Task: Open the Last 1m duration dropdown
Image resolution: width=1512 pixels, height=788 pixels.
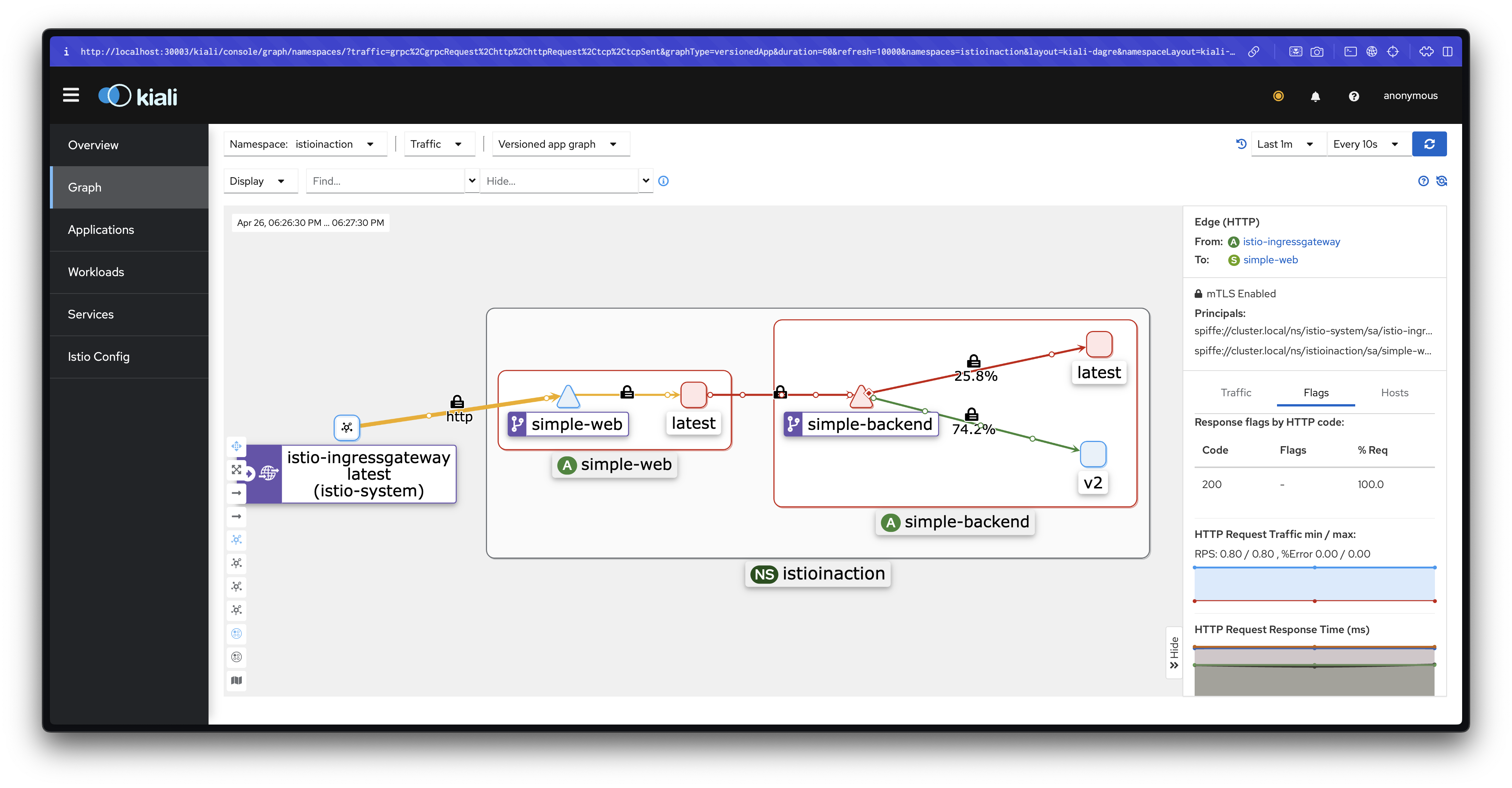Action: (x=1288, y=144)
